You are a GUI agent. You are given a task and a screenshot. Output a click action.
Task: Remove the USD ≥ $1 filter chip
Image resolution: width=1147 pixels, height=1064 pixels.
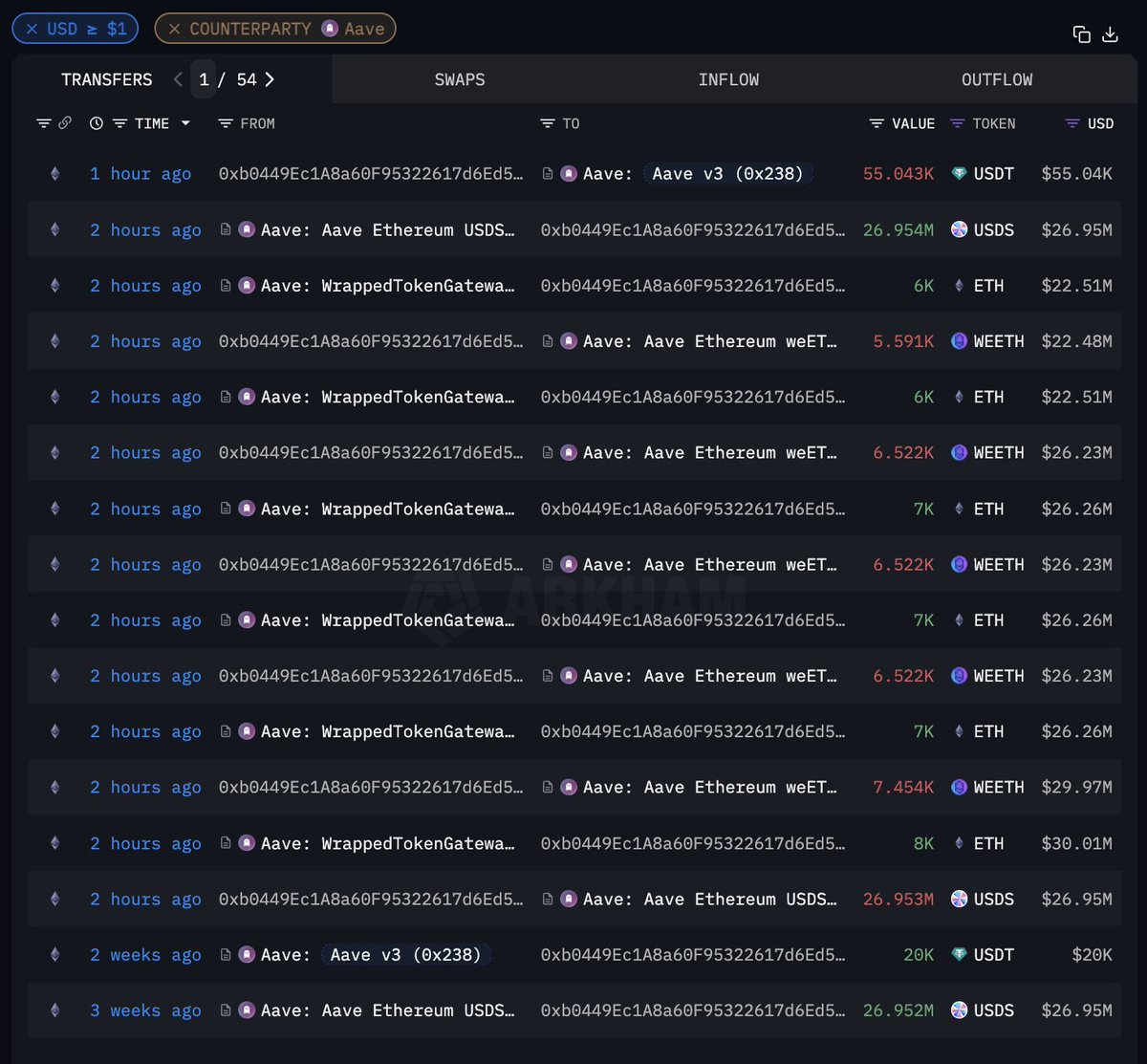click(32, 29)
